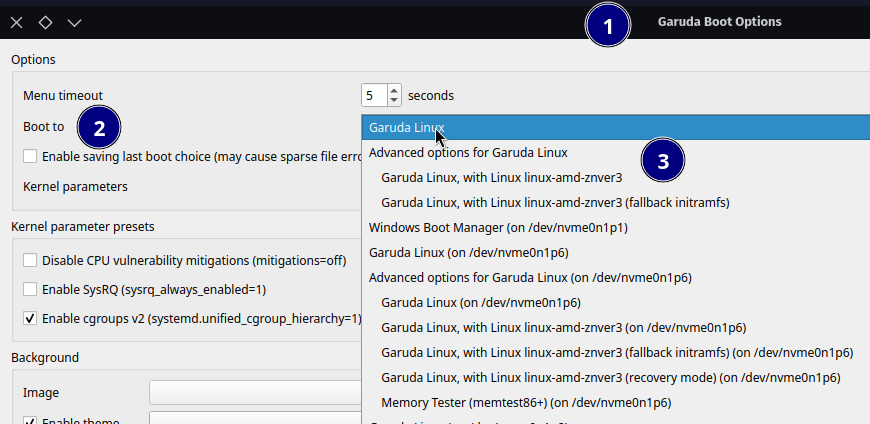
Task: Click the Boot to label
Action: coord(43,127)
